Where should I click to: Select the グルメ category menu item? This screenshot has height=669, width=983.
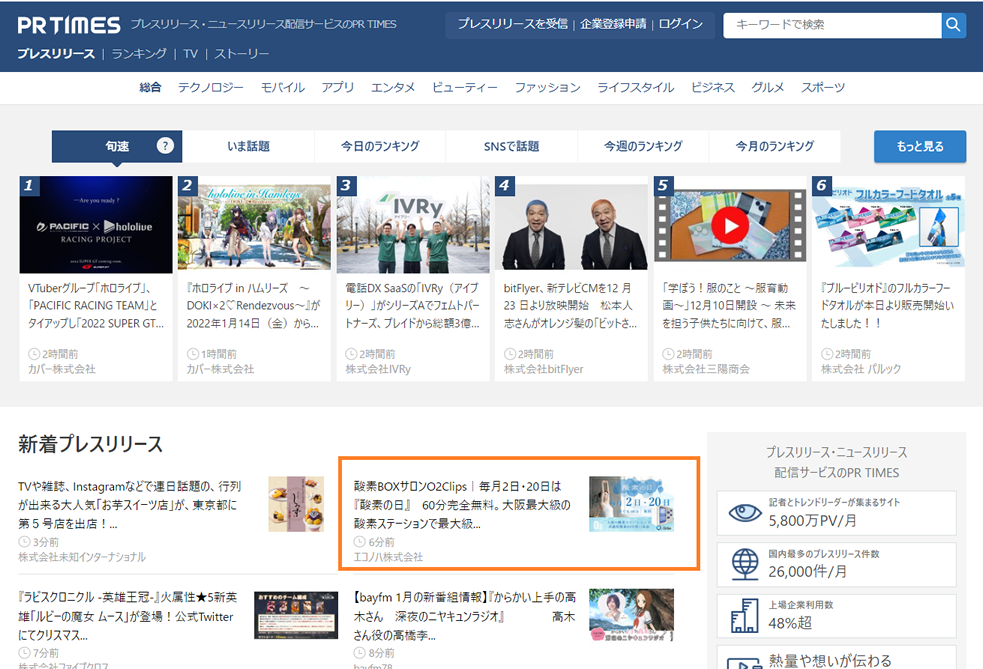pyautogui.click(x=768, y=88)
